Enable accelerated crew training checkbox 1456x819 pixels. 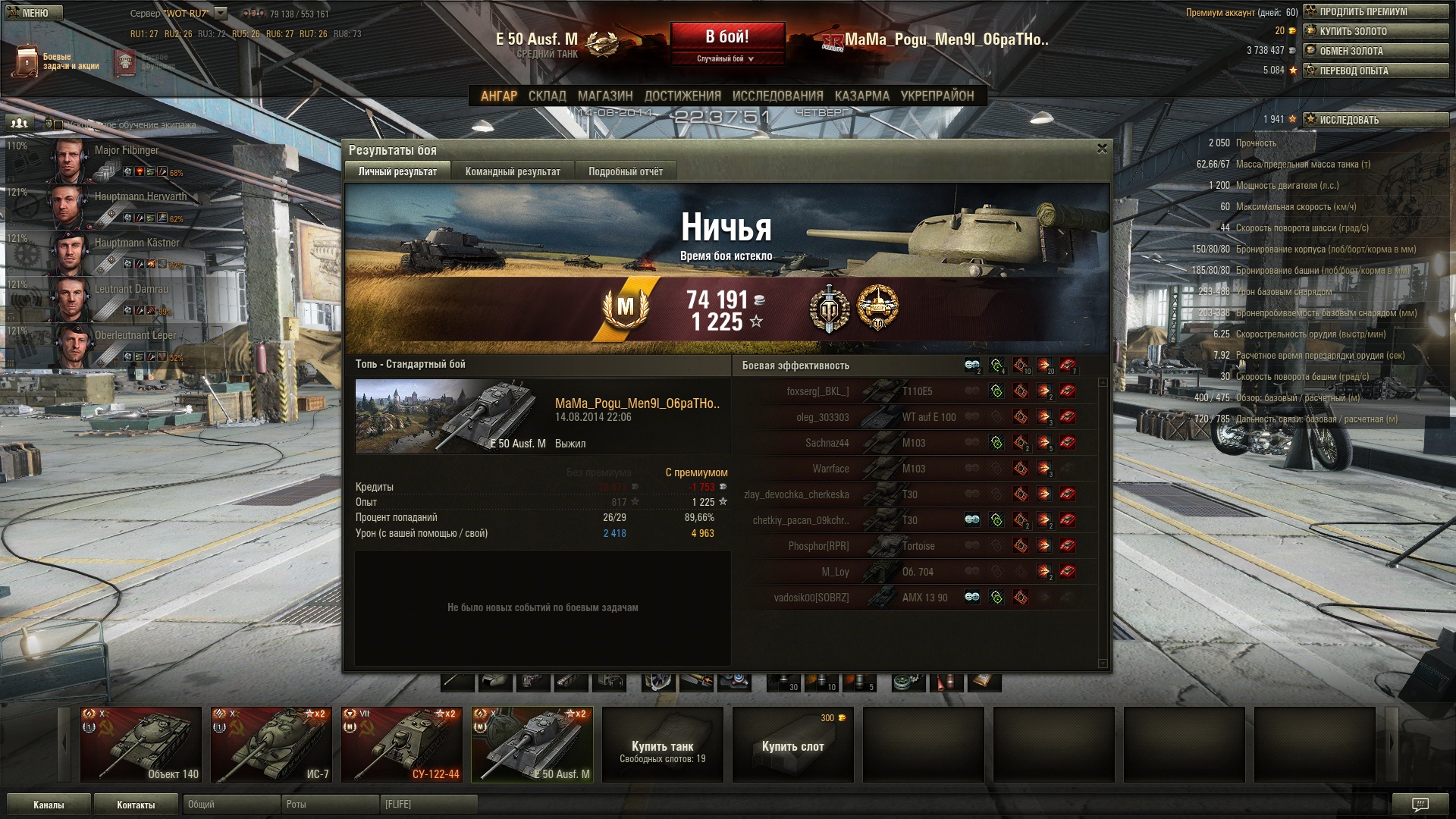pyautogui.click(x=58, y=124)
